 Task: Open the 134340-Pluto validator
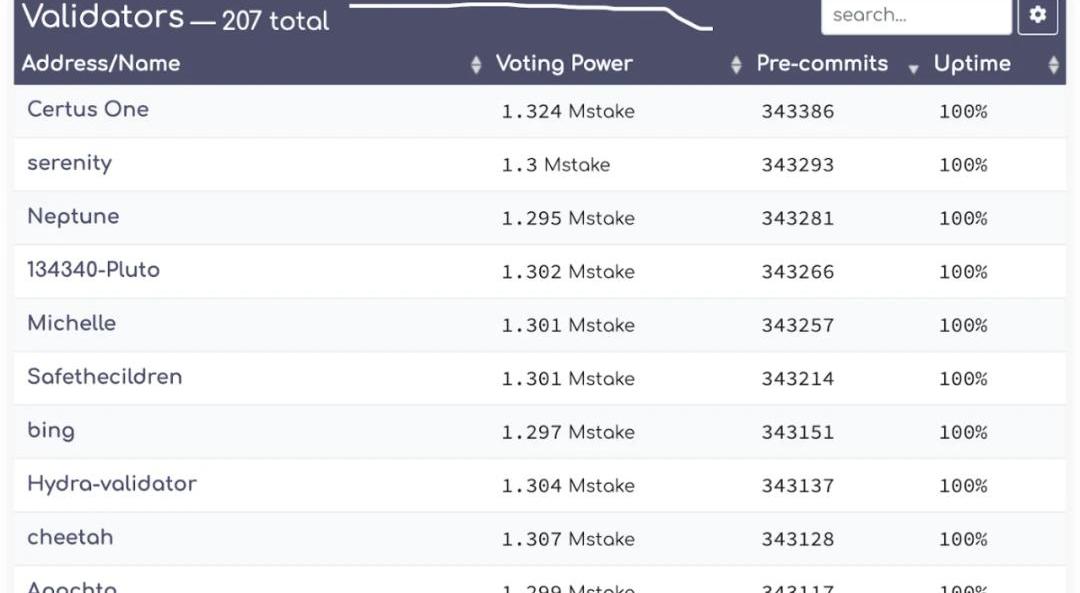pyautogui.click(x=93, y=269)
